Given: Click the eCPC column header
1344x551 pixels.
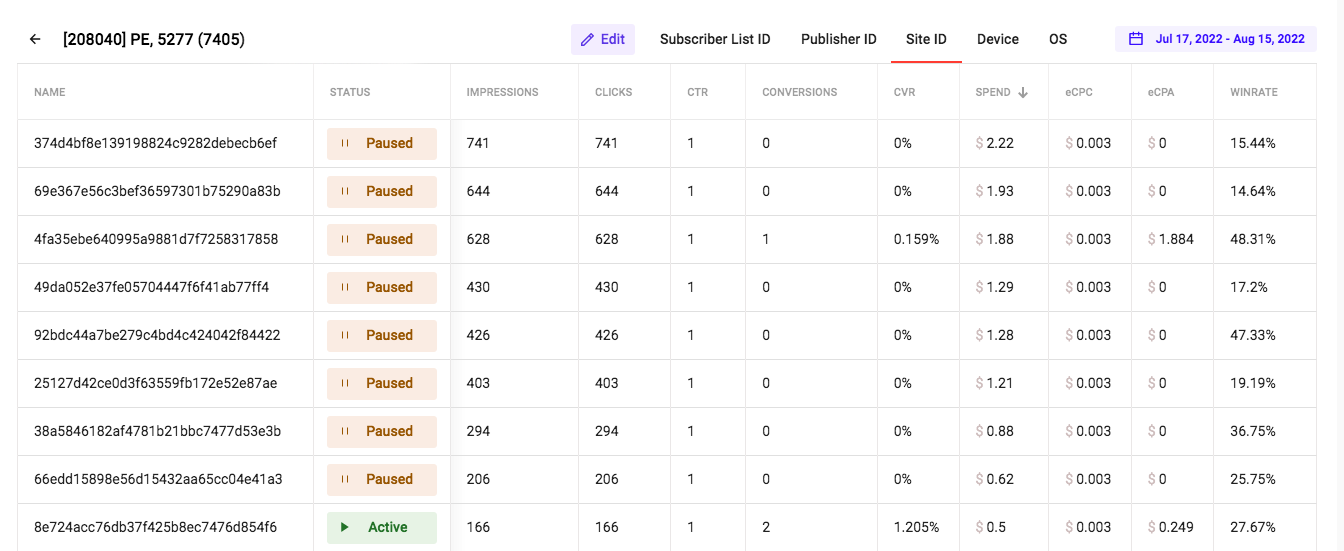Looking at the screenshot, I should [1079, 92].
